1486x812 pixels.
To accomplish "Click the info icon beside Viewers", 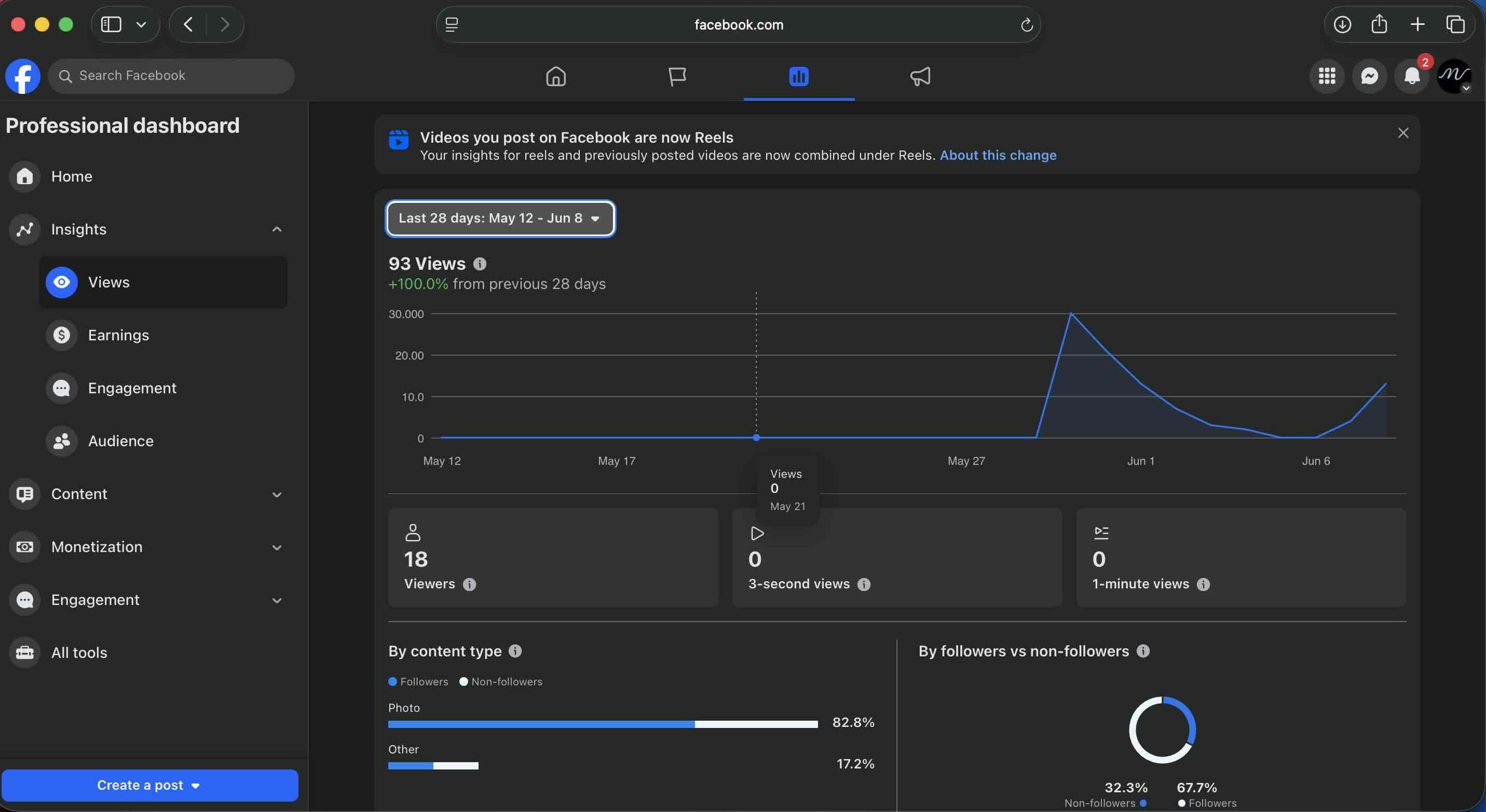I will click(470, 584).
